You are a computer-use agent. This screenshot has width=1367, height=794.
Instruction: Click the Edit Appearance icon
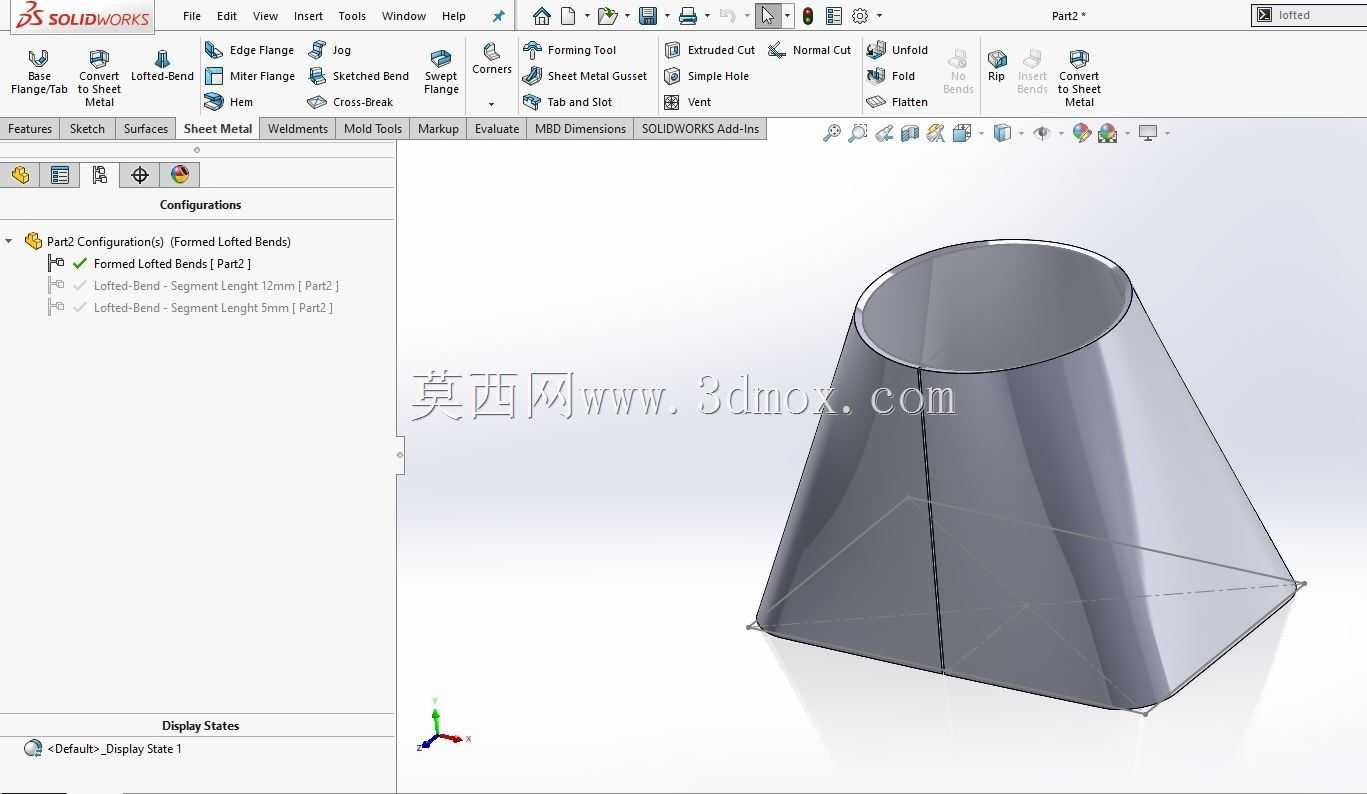[x=1081, y=133]
